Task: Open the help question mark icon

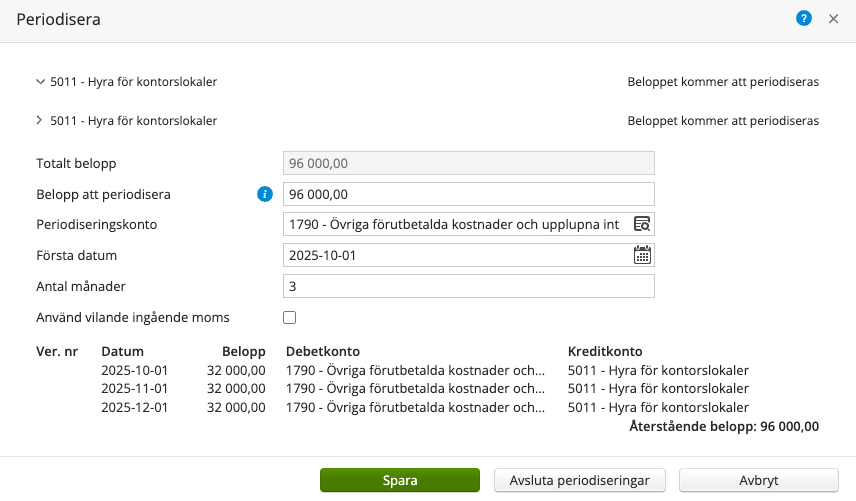Action: point(803,19)
